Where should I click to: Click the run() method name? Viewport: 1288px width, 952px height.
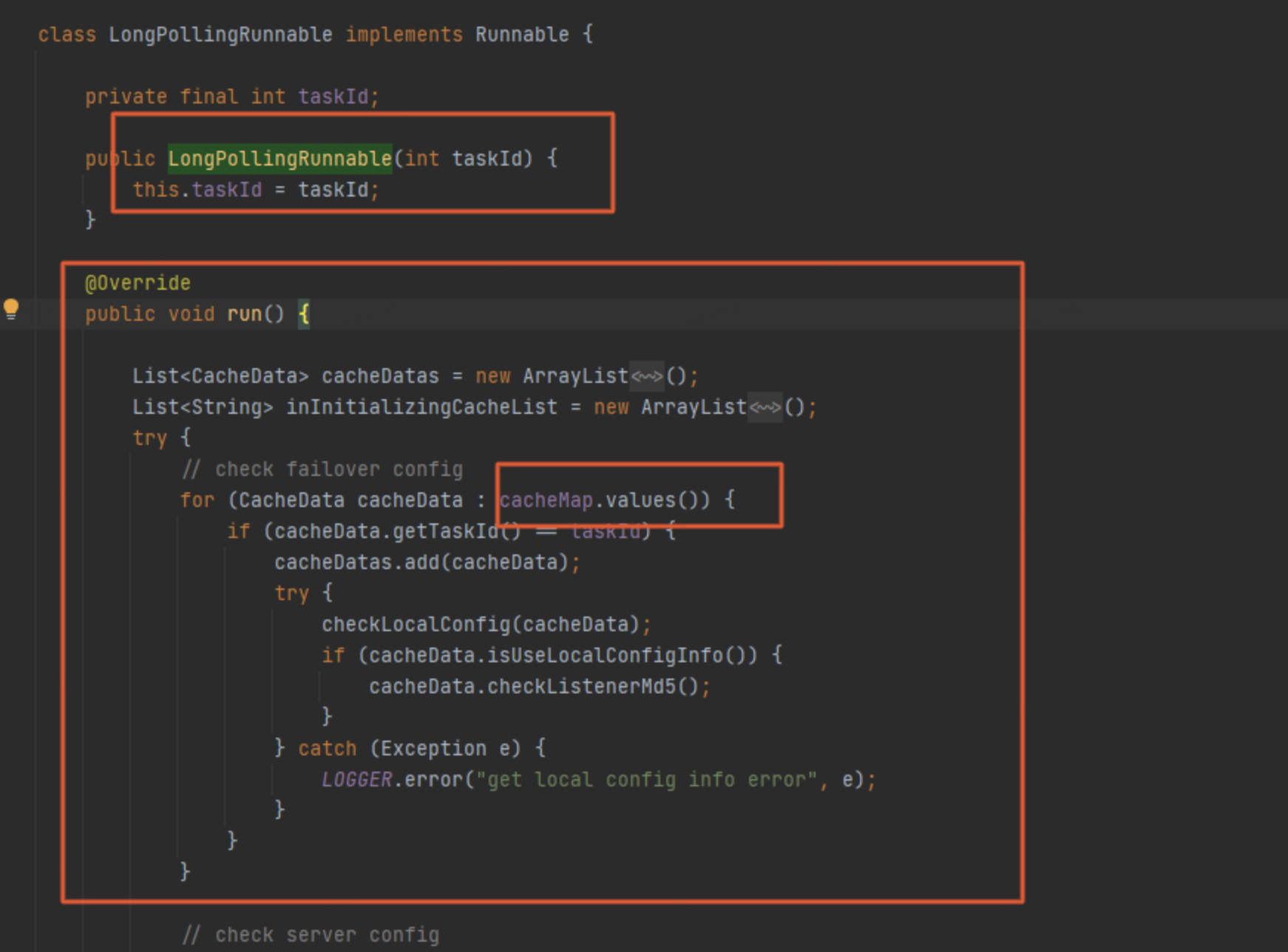click(x=244, y=314)
